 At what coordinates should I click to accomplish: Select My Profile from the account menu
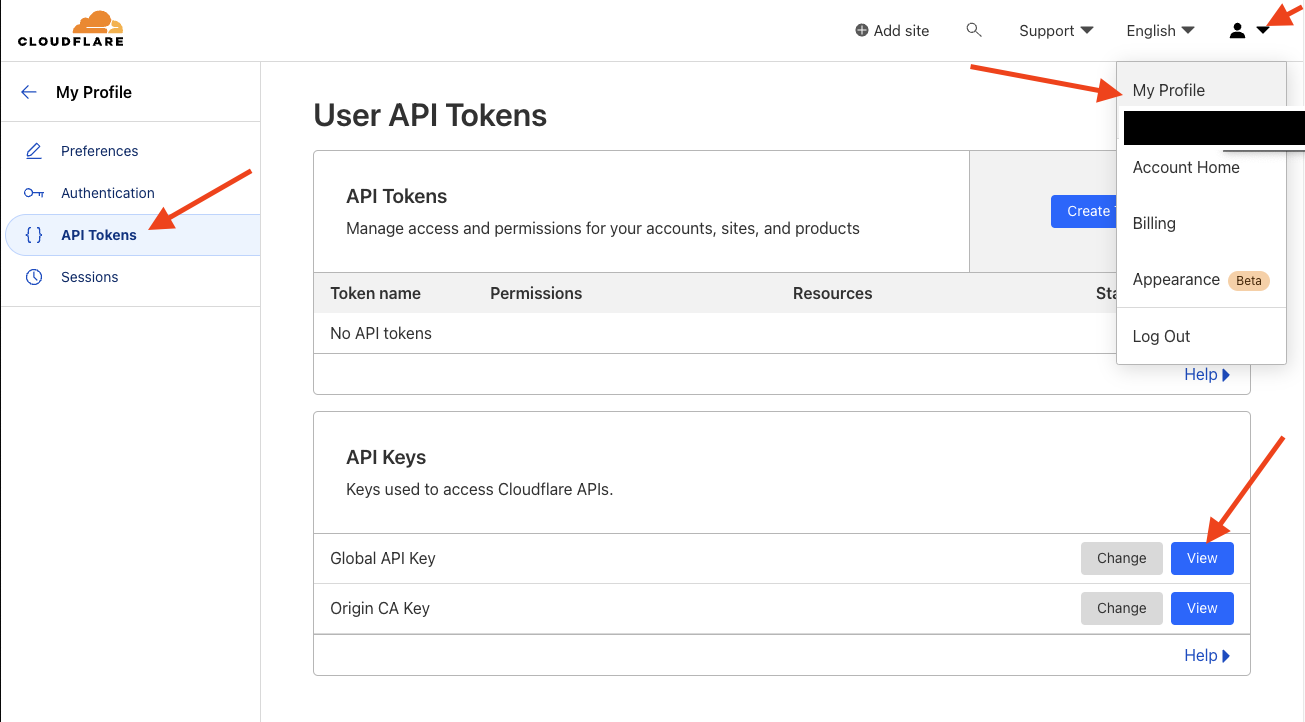[x=1168, y=90]
